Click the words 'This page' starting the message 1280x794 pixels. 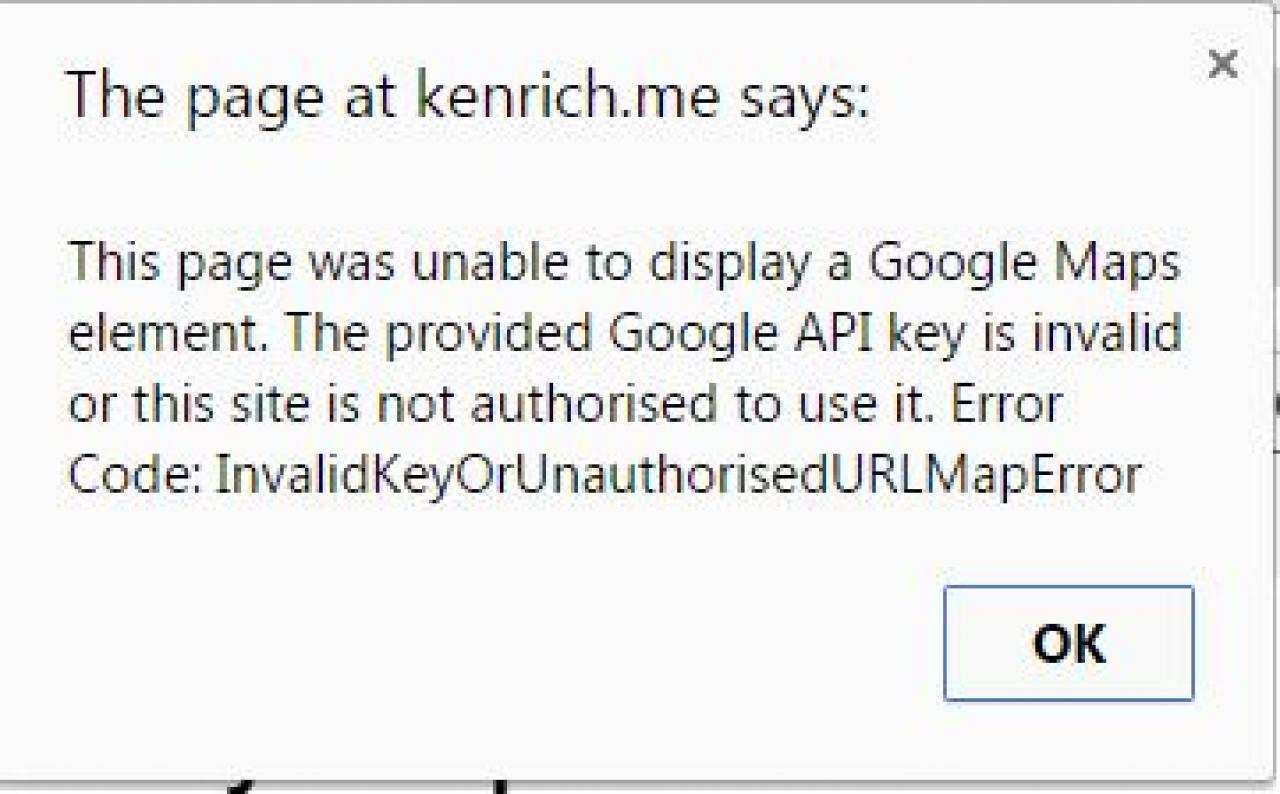click(x=181, y=264)
